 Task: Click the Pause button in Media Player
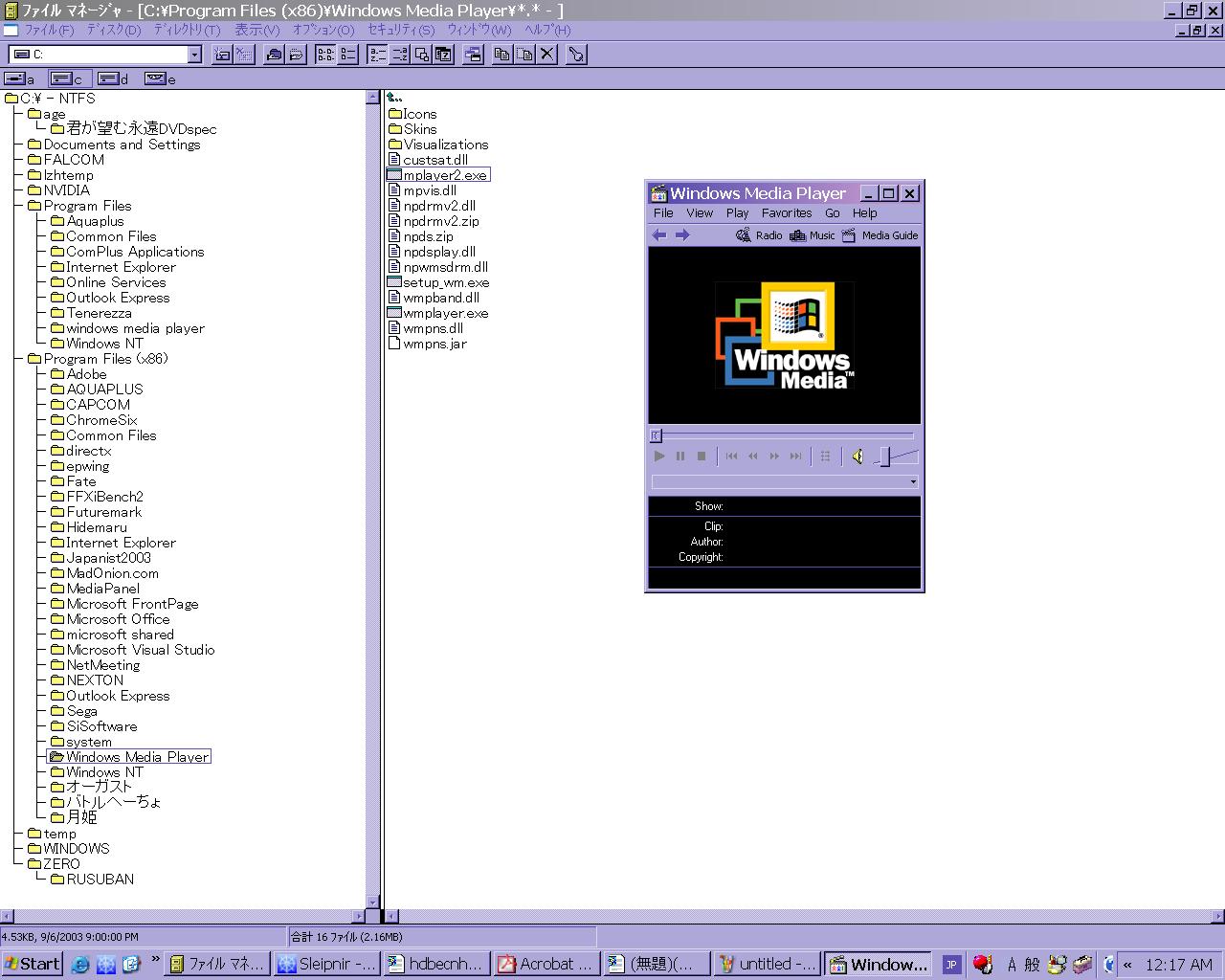pyautogui.click(x=680, y=457)
